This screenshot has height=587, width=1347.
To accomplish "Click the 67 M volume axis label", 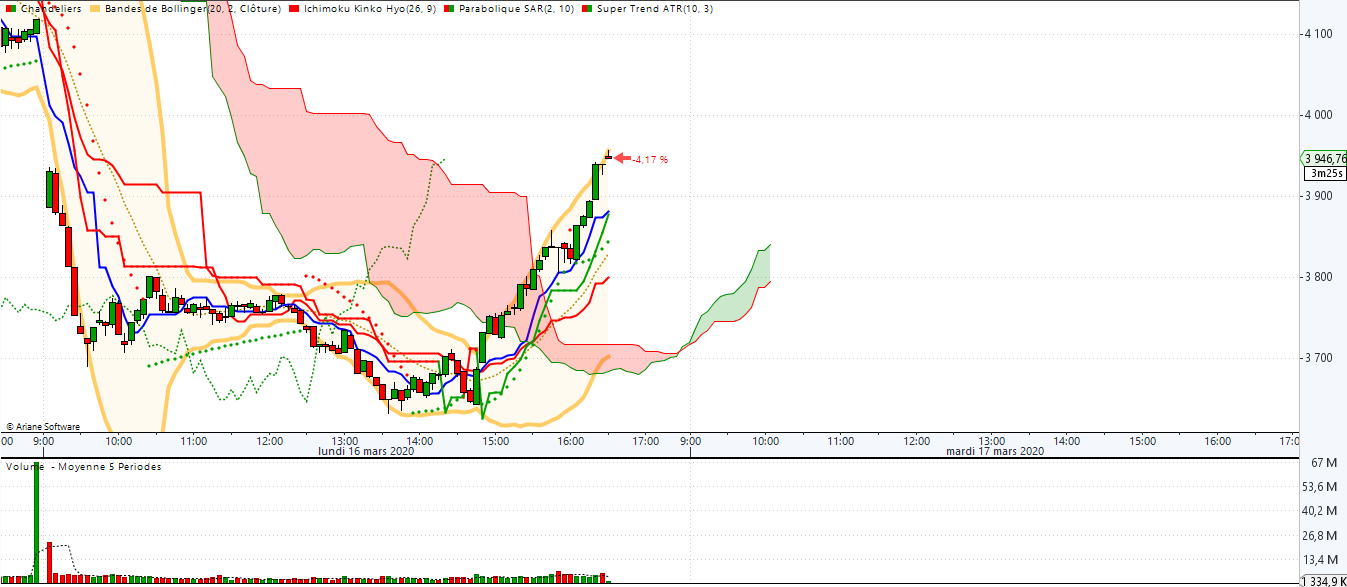I will point(1322,463).
